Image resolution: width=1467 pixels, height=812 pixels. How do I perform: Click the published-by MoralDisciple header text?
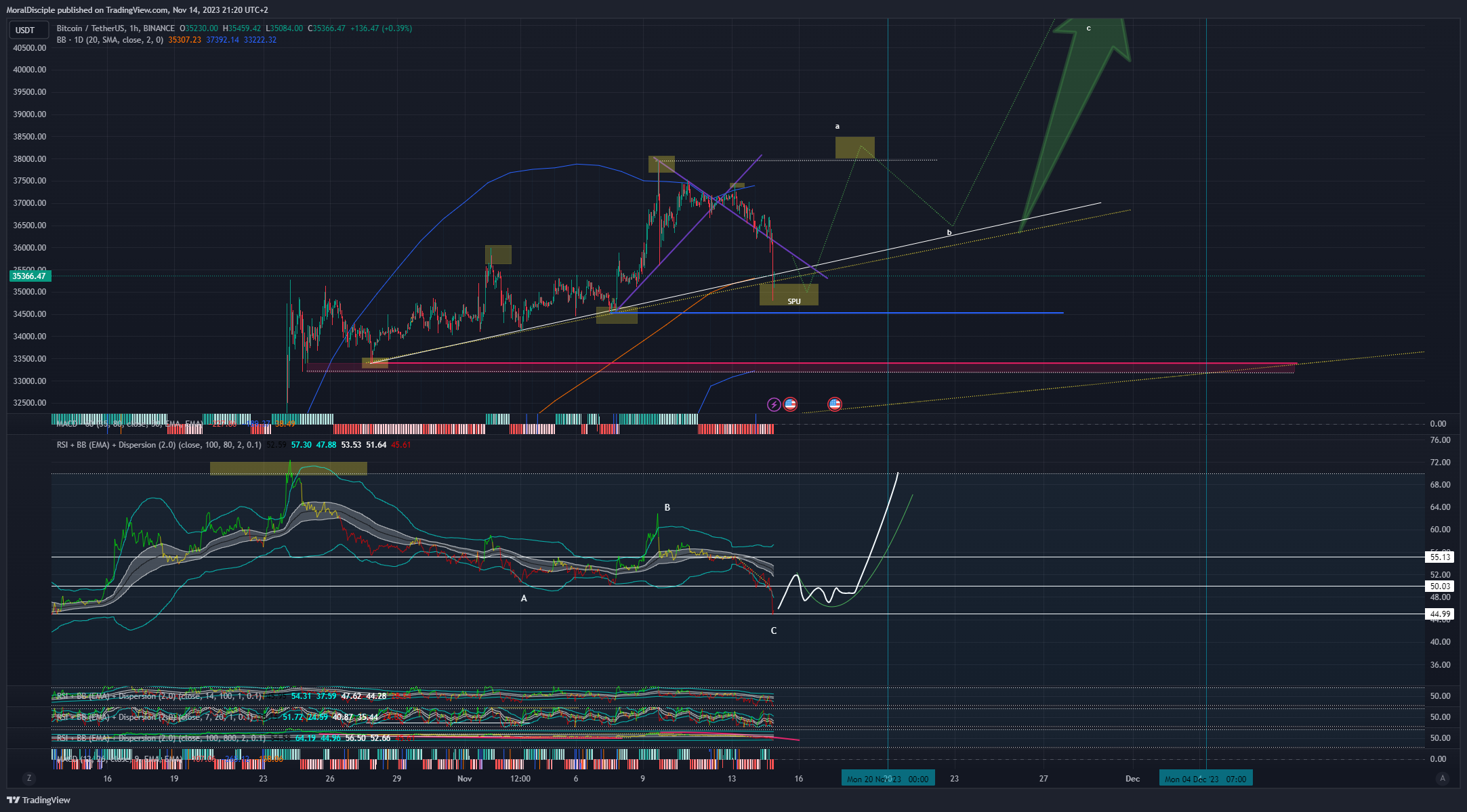pyautogui.click(x=137, y=10)
